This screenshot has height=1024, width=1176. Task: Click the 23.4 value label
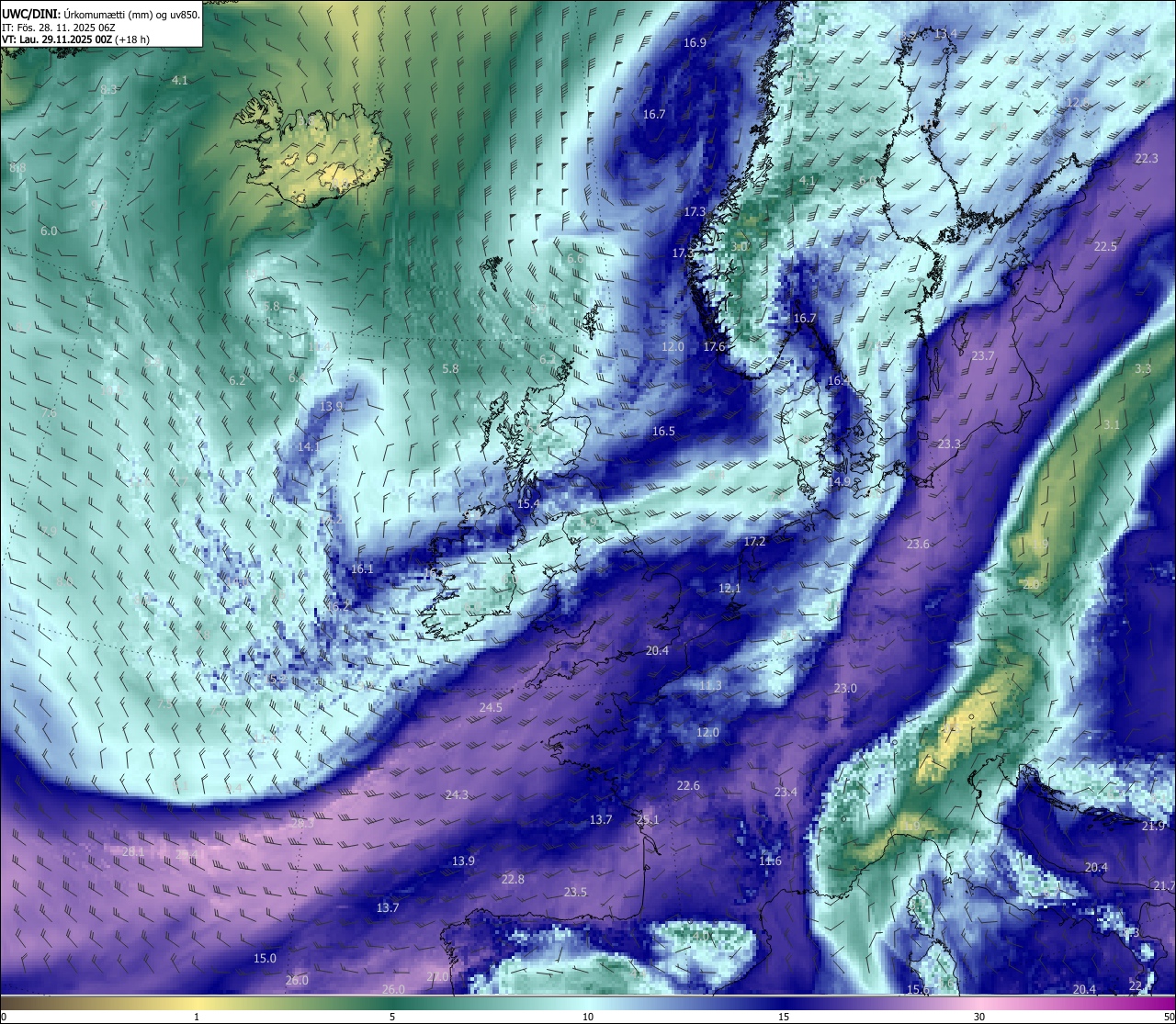tap(786, 793)
